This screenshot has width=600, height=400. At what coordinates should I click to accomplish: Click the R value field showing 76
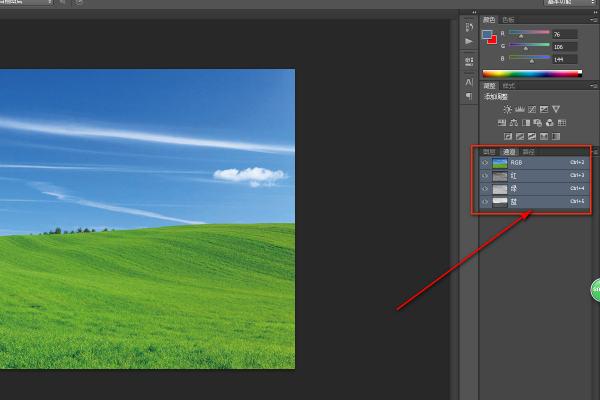[x=564, y=34]
